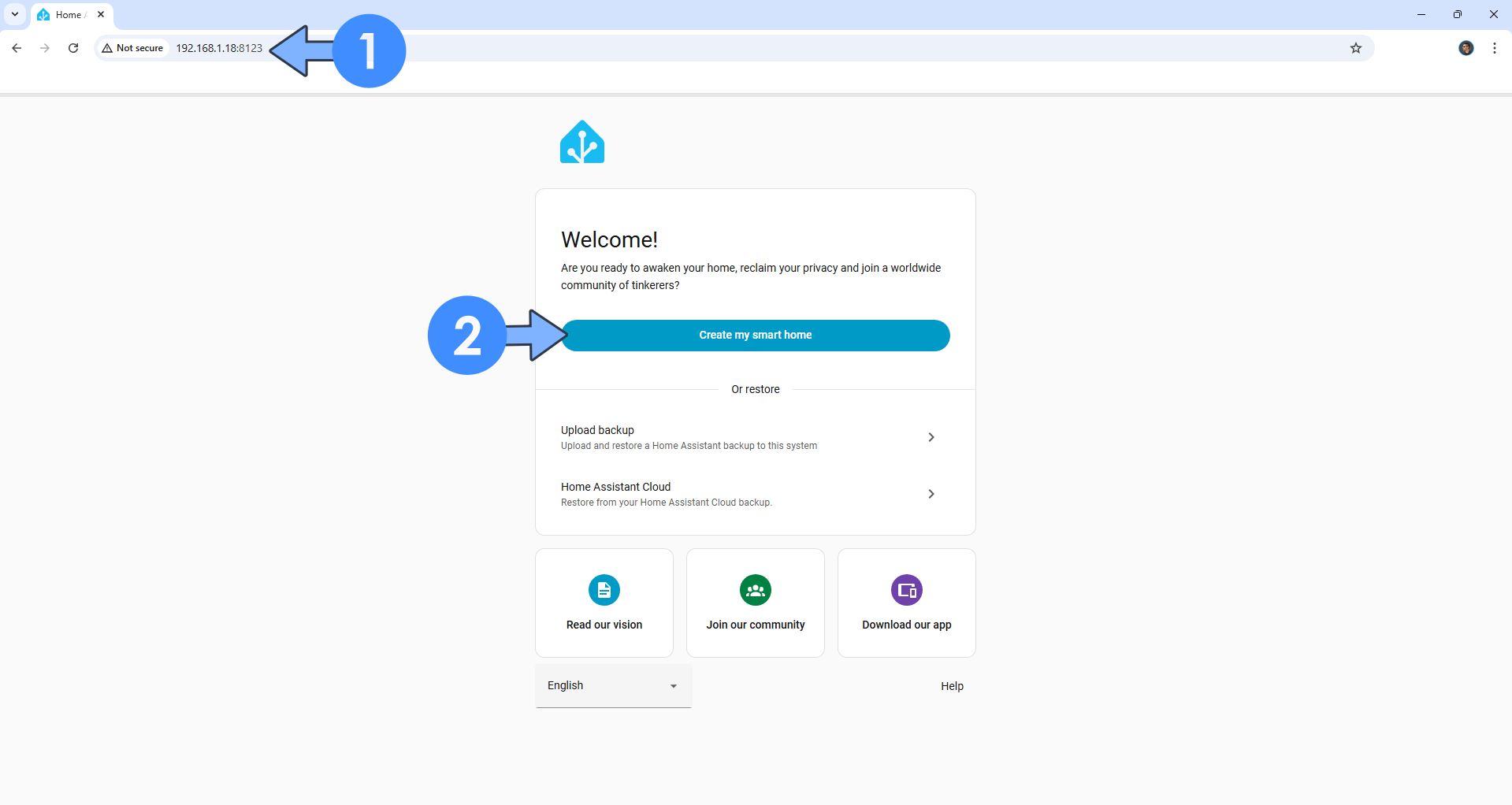Open the Chrome profile avatar
The image size is (1512, 805).
(1466, 48)
